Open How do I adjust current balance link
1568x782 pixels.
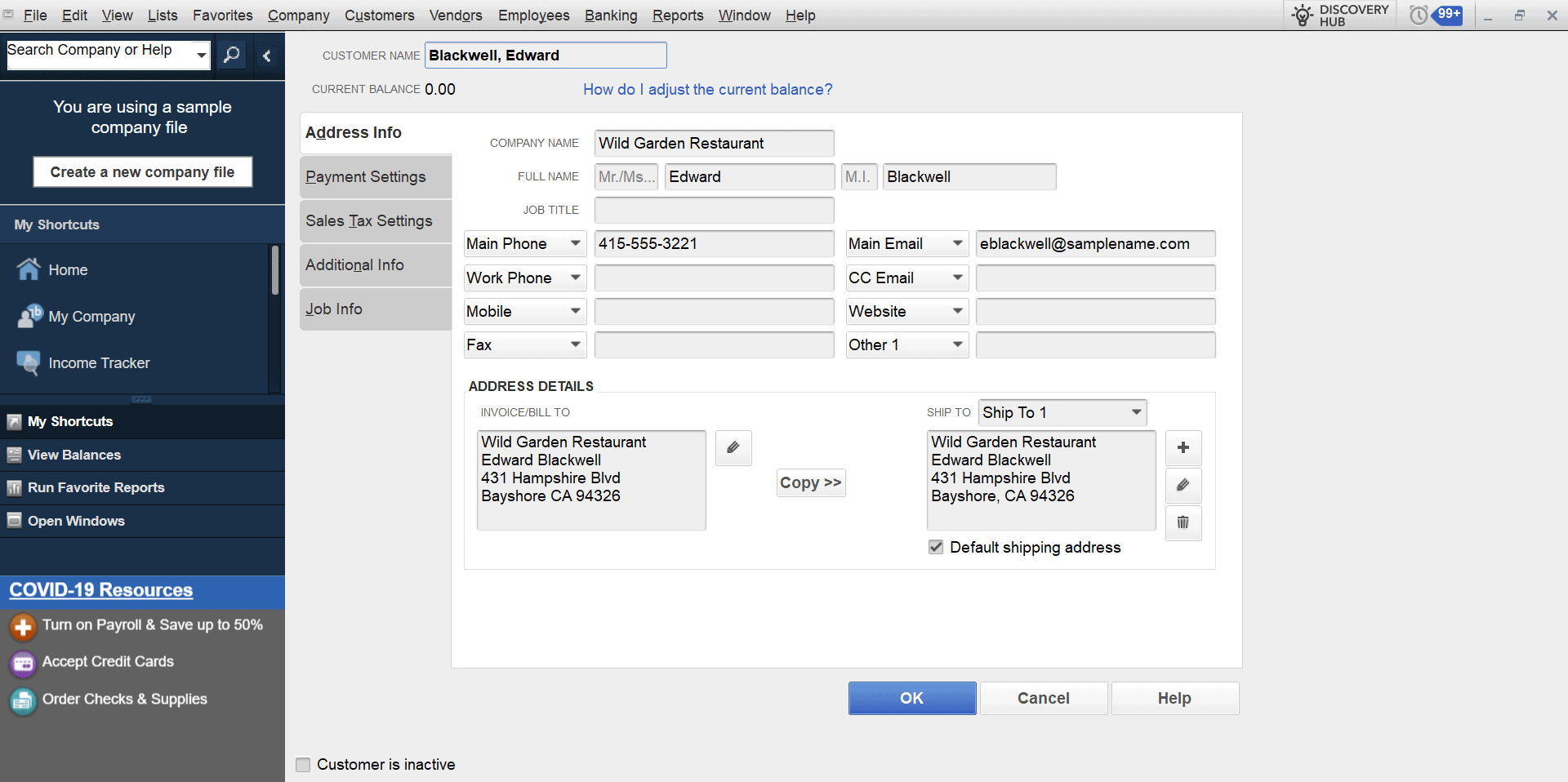tap(707, 89)
